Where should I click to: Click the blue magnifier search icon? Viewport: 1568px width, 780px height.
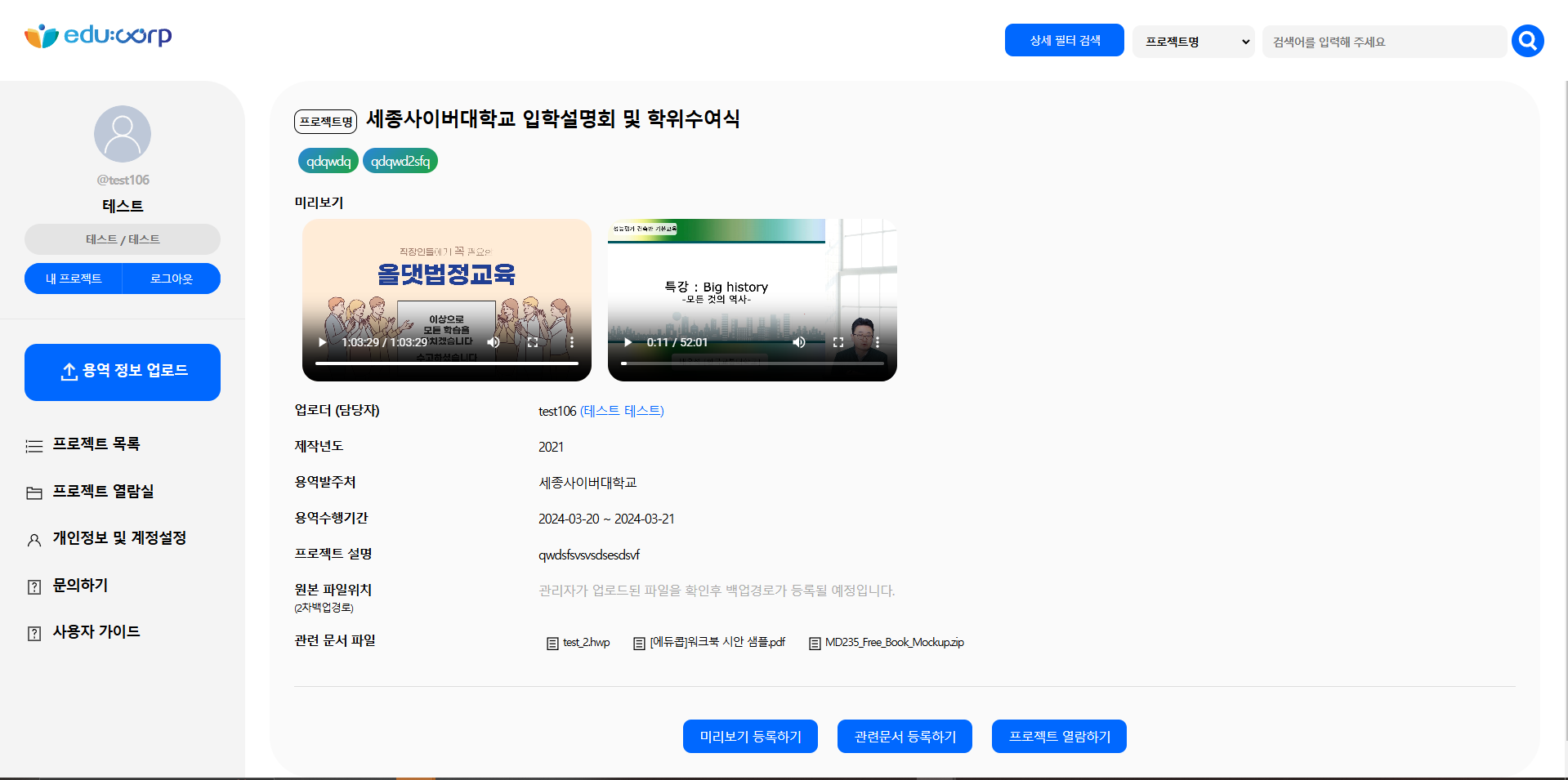(1527, 41)
